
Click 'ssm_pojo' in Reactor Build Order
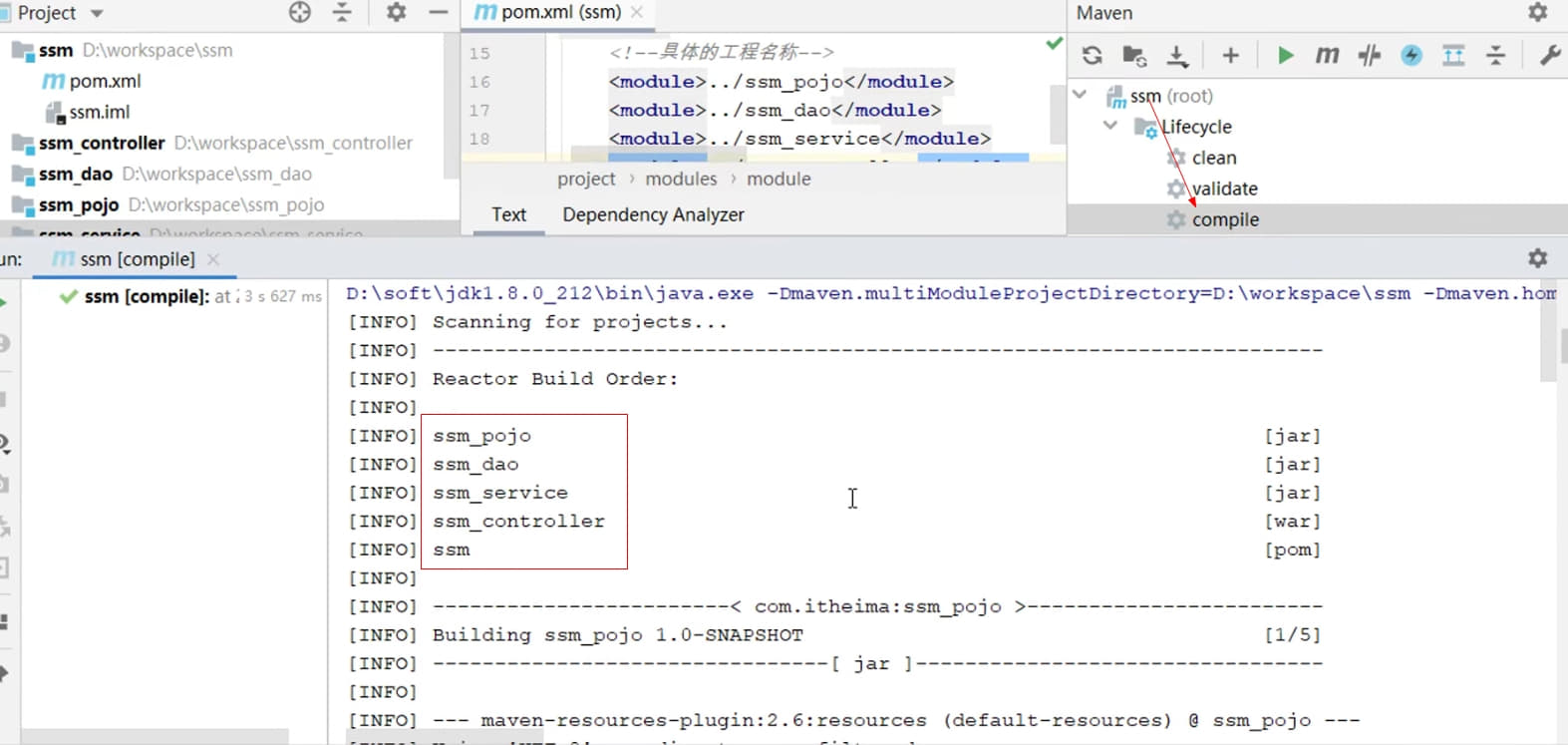[x=481, y=436]
